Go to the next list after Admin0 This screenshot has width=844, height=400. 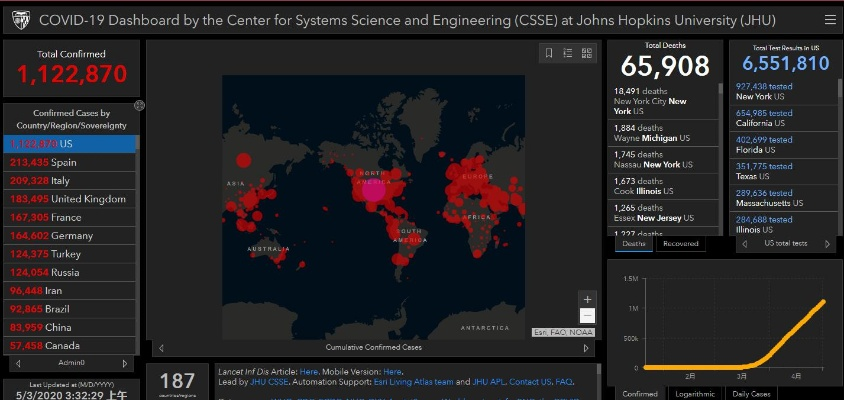tap(125, 363)
